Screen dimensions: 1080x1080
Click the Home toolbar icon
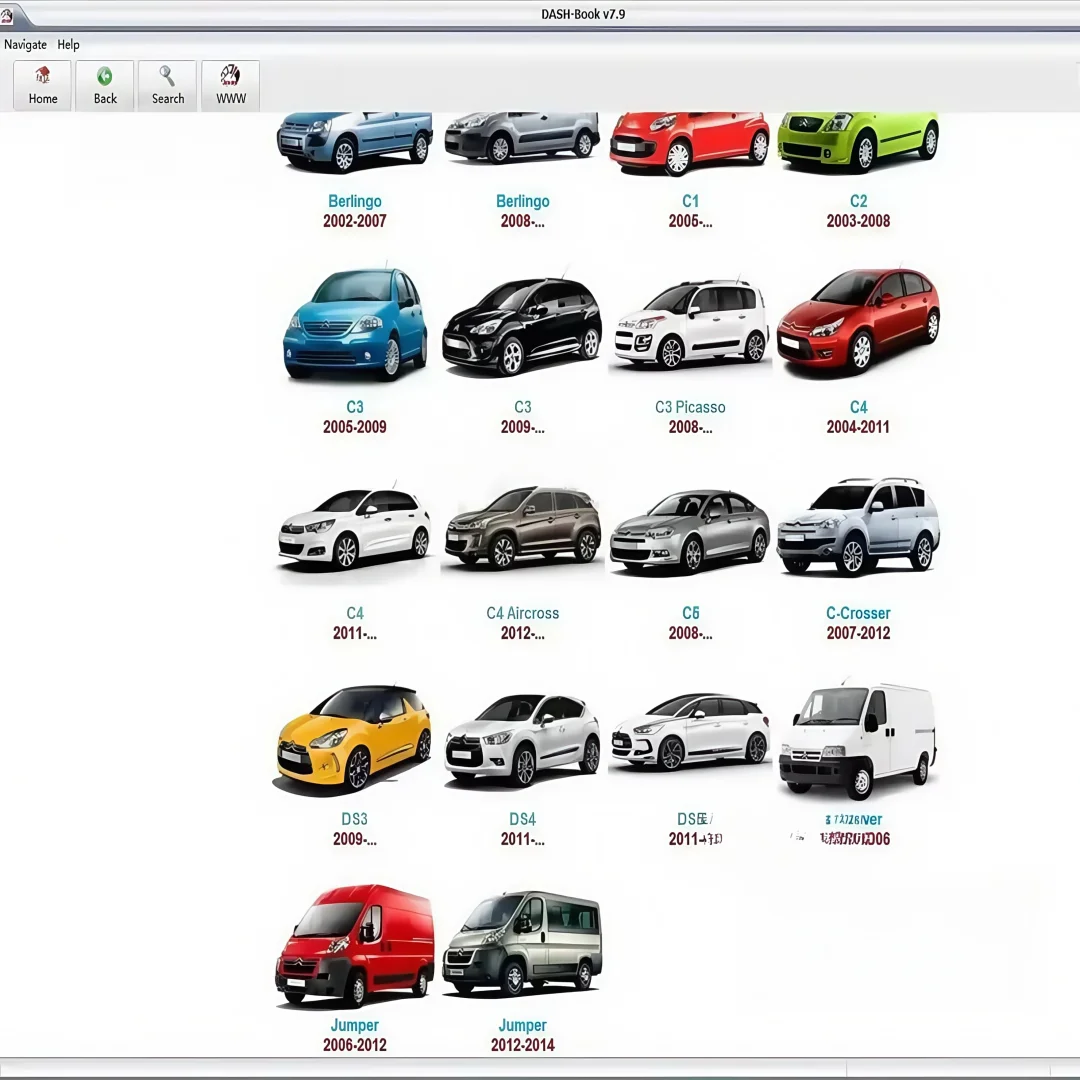(42, 84)
